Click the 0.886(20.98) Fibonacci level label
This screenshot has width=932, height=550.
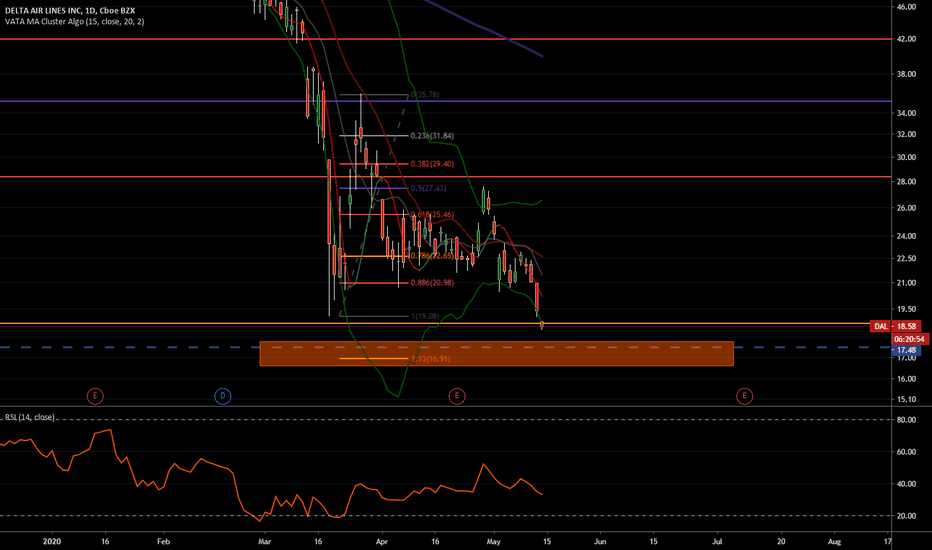(x=432, y=283)
